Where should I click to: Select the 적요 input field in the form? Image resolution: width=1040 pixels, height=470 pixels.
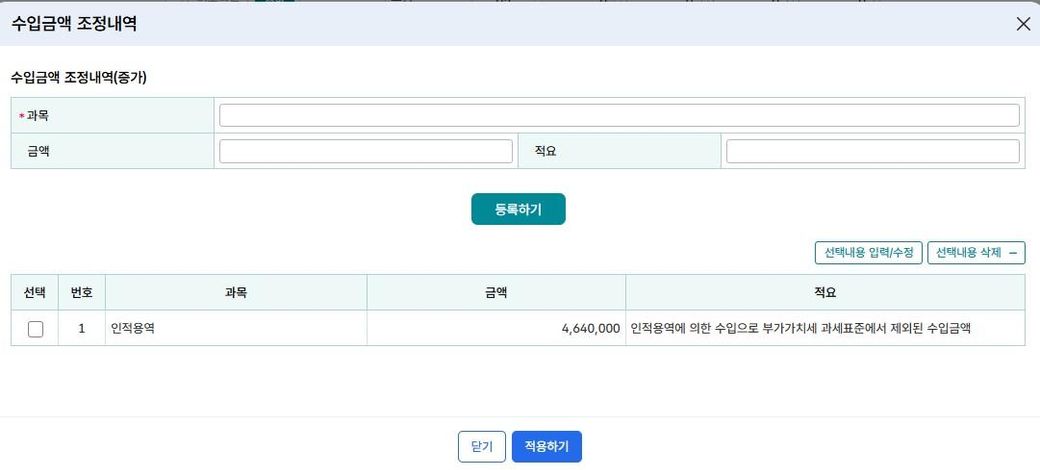872,151
